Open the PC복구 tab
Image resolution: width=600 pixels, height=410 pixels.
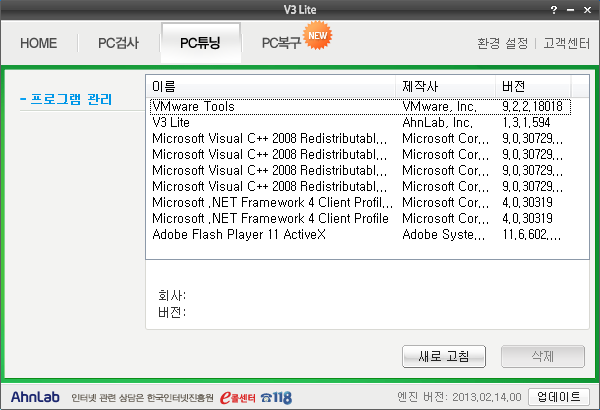[x=281, y=43]
